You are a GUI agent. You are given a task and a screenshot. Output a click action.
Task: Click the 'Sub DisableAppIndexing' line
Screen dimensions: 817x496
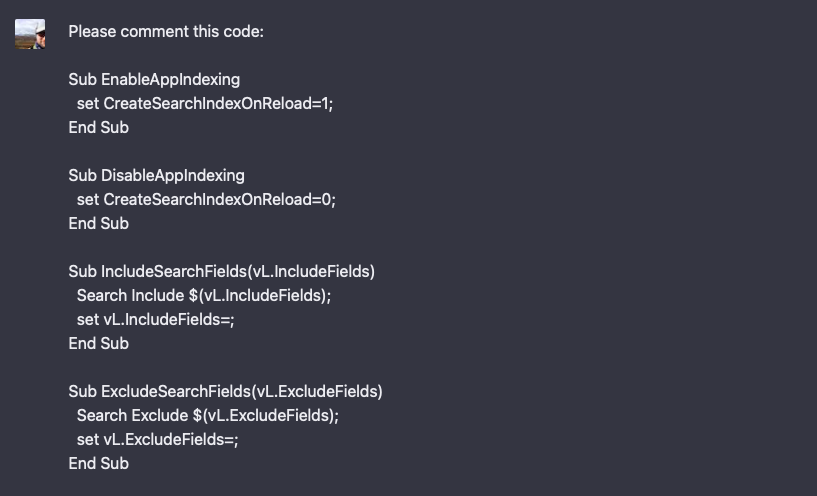(156, 176)
